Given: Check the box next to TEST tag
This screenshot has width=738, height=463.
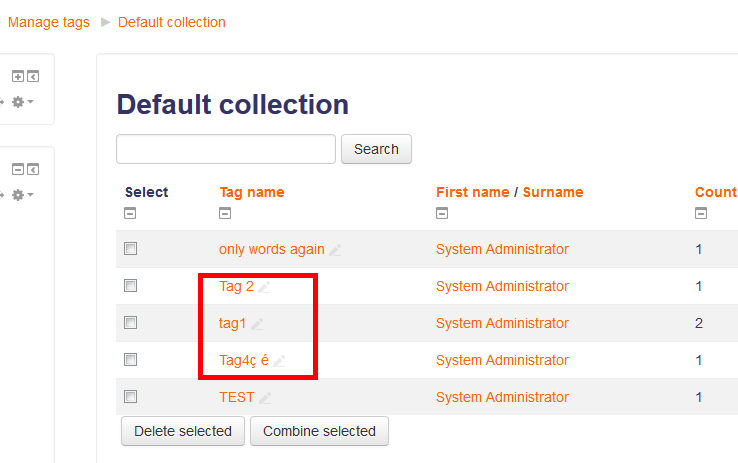Looking at the screenshot, I should coord(130,397).
